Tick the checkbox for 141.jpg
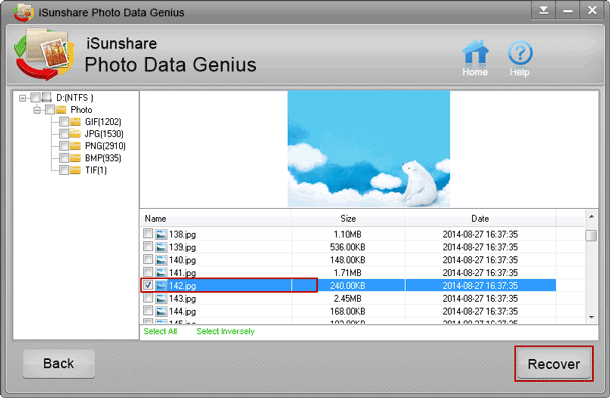The width and height of the screenshot is (610, 398). click(148, 272)
